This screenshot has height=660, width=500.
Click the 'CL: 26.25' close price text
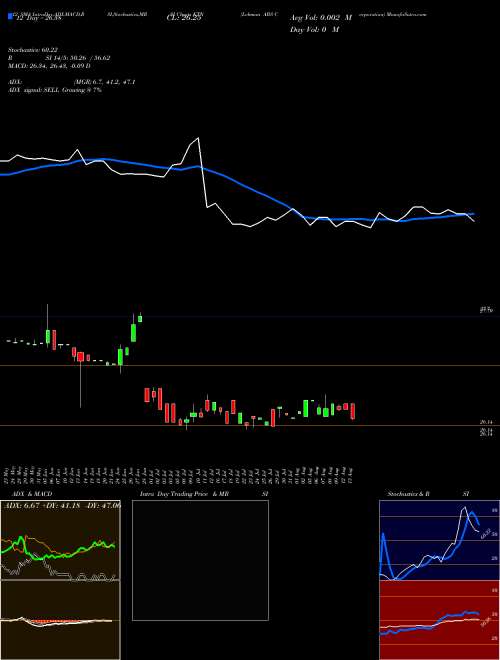point(184,18)
